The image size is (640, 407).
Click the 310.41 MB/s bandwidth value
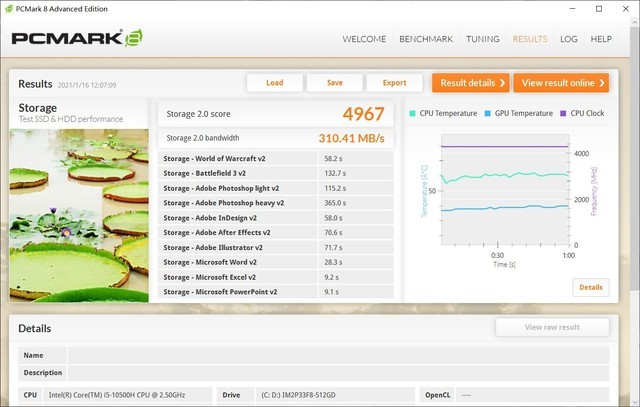click(351, 138)
